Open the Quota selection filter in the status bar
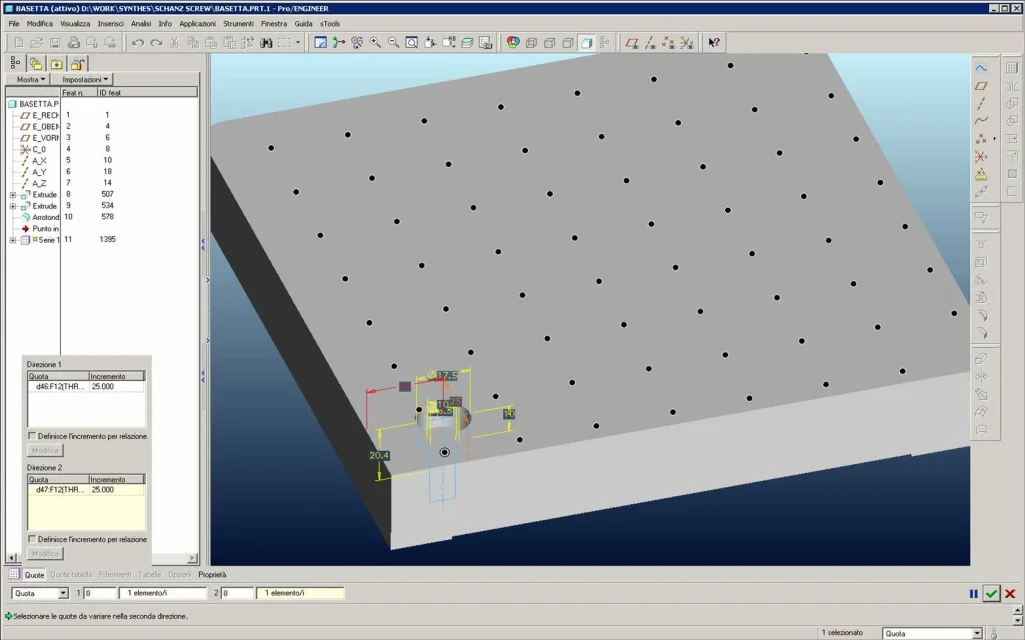Screen dimensions: 1025x640 pos(932,633)
